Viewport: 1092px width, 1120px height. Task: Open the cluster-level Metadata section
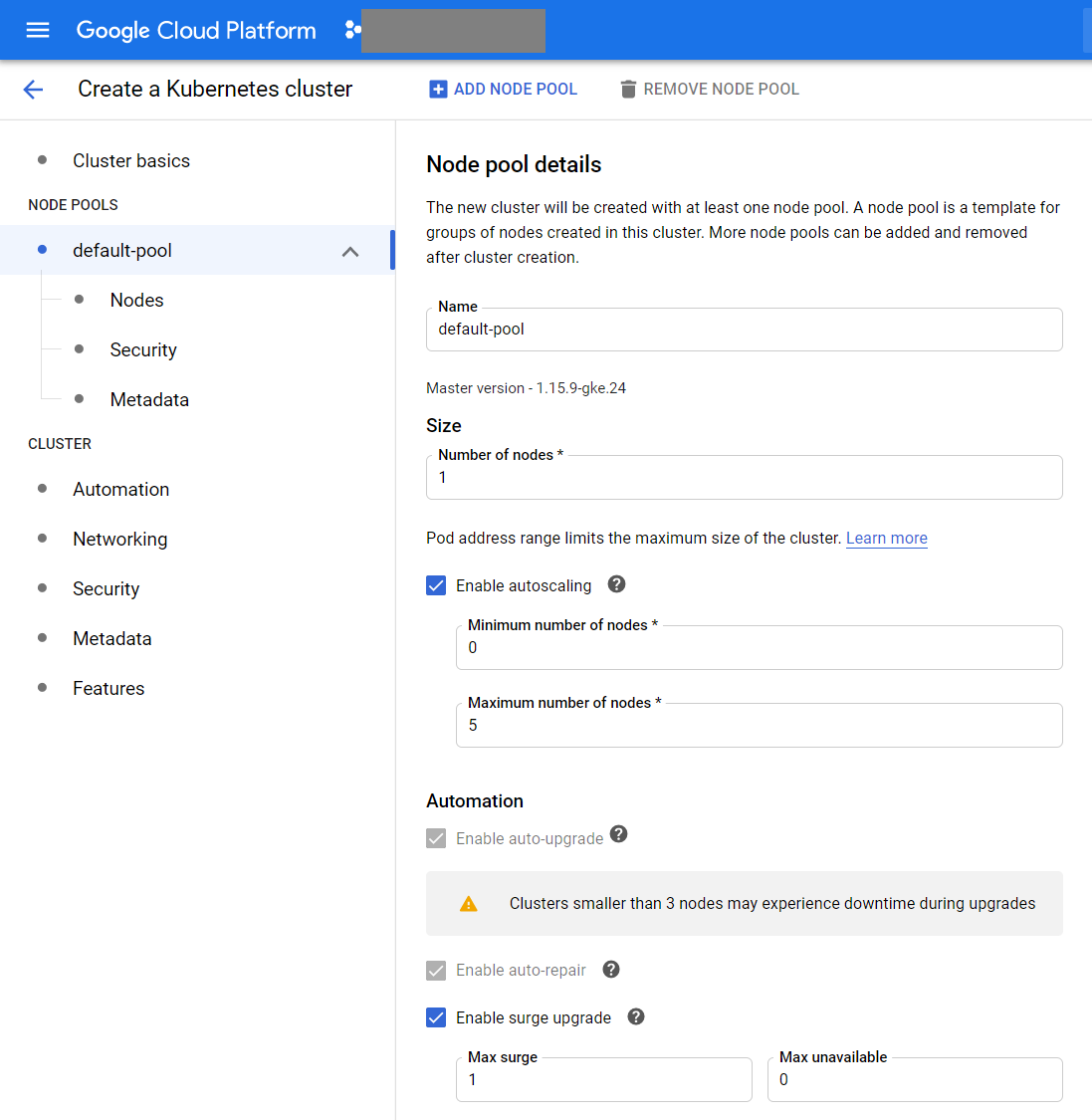[112, 638]
